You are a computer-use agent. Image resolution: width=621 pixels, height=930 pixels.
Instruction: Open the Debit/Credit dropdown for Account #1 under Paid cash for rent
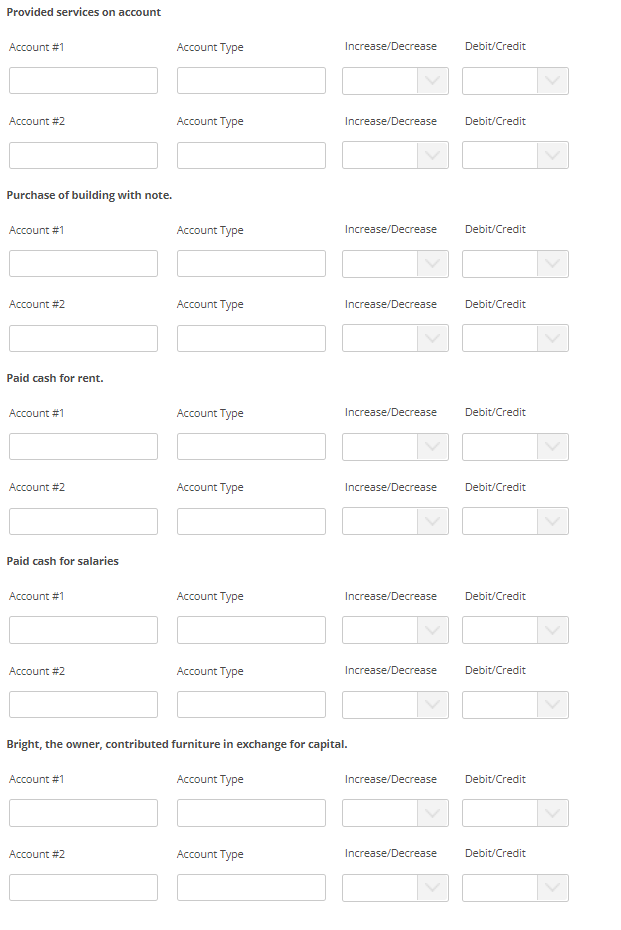click(515, 447)
